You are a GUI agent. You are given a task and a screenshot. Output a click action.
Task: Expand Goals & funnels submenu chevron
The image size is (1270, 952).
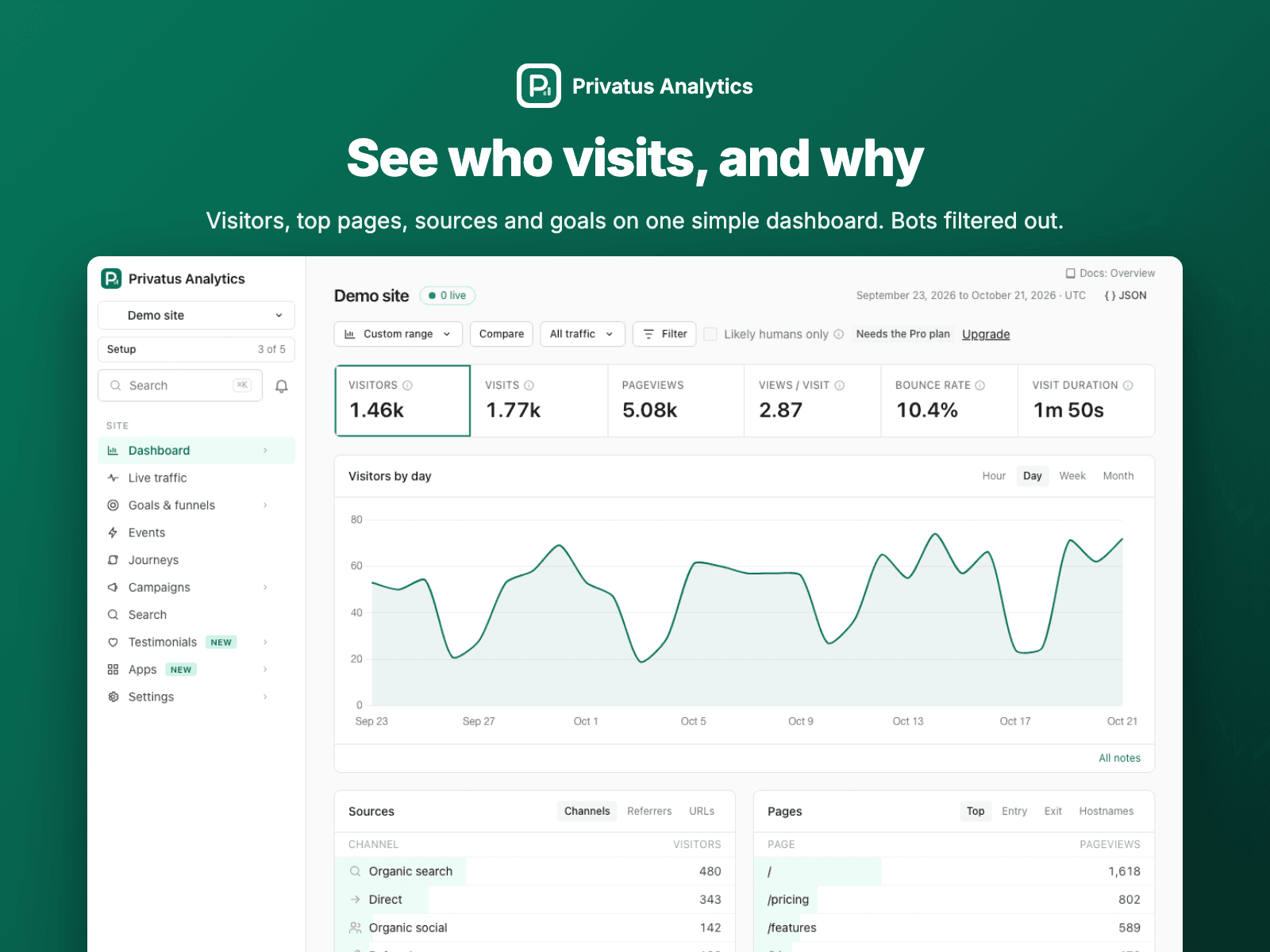click(x=265, y=505)
